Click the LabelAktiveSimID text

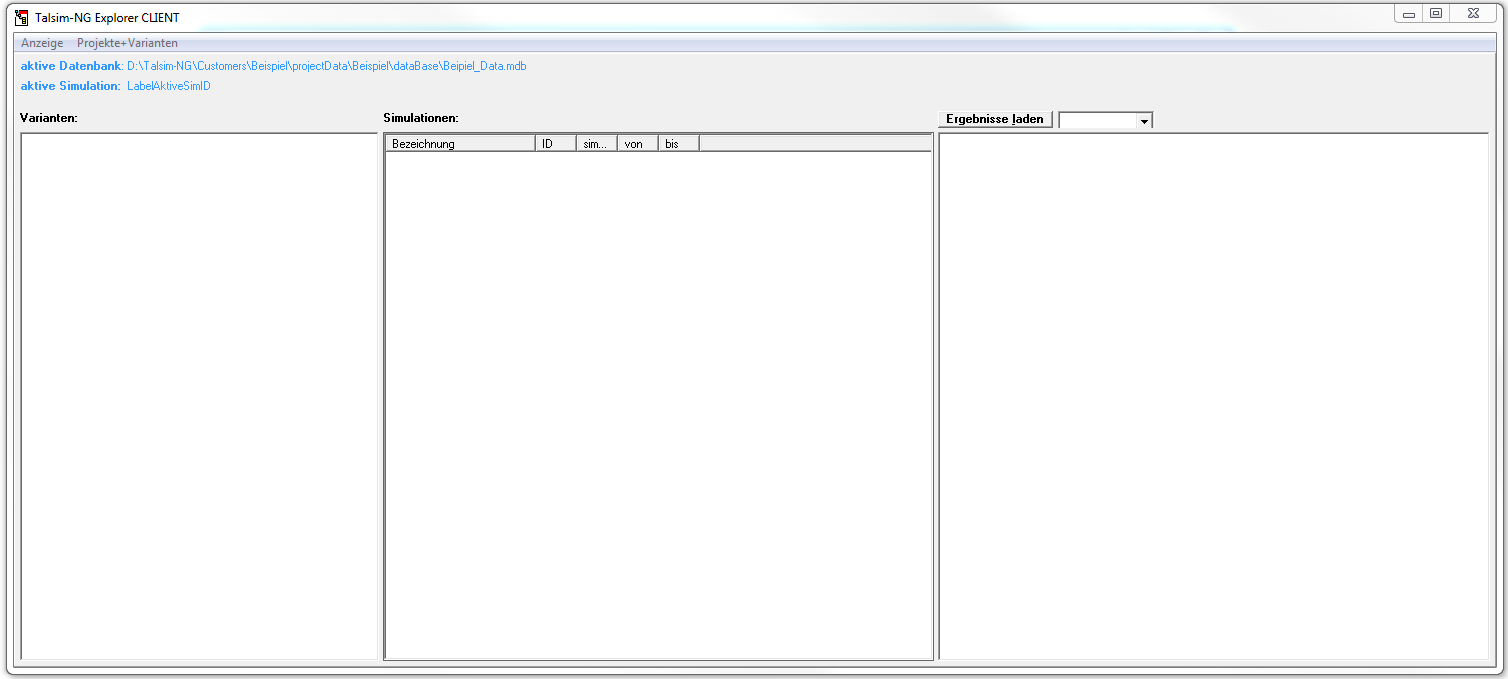(168, 86)
